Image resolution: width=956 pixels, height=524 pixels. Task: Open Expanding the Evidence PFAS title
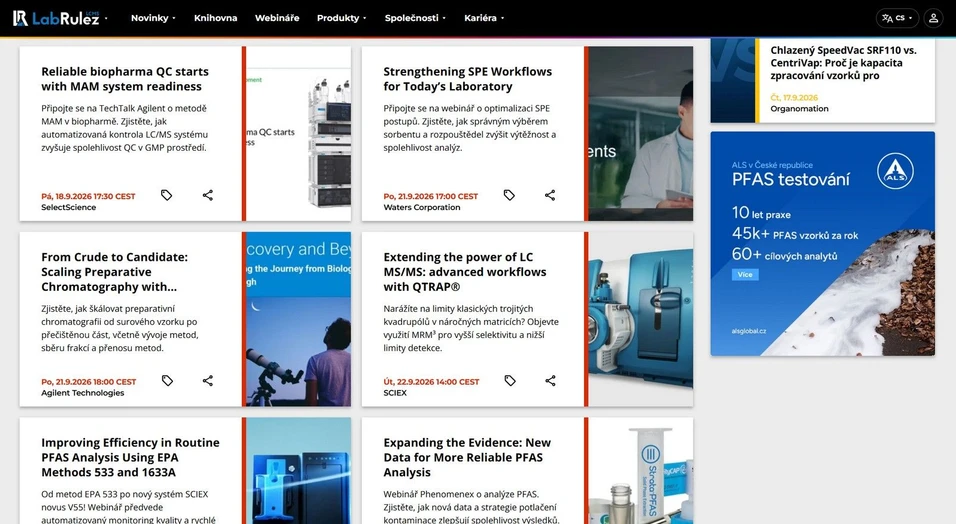(467, 457)
